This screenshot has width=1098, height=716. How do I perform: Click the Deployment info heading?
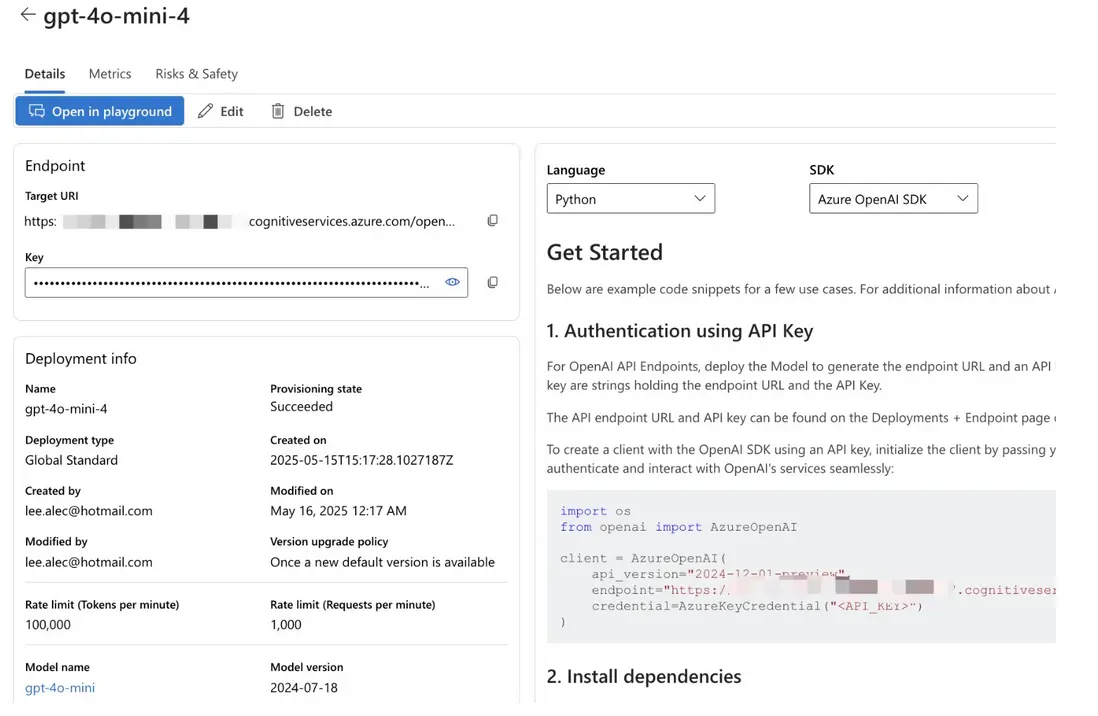81,359
